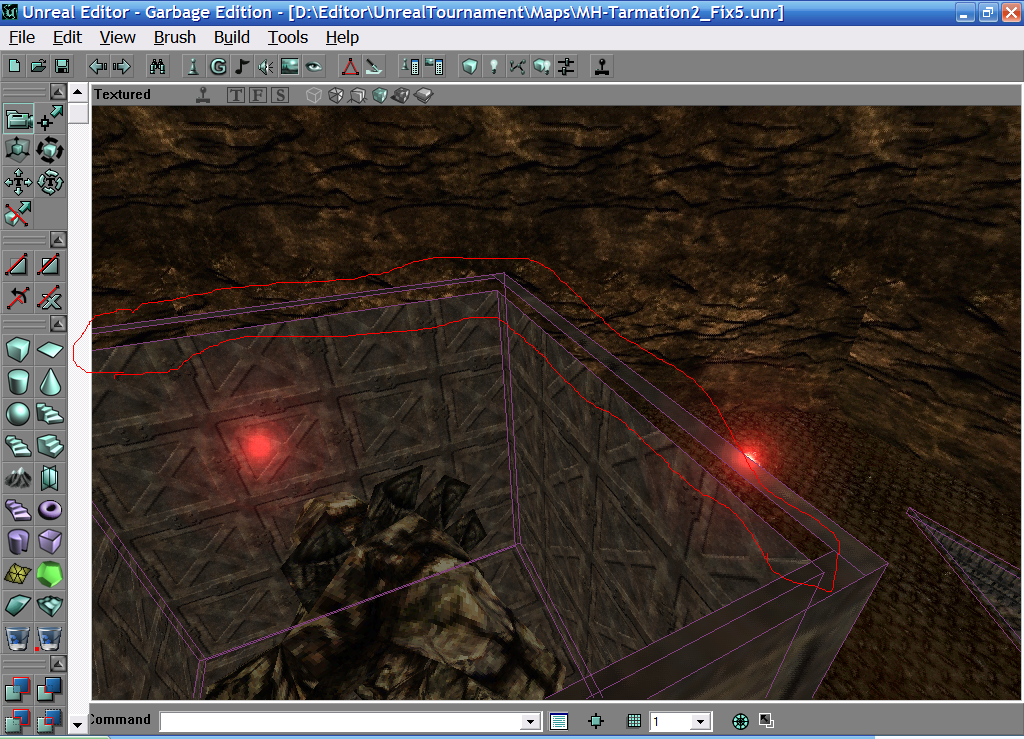
Task: Click the Search for Actors binoculars
Action: point(157,67)
